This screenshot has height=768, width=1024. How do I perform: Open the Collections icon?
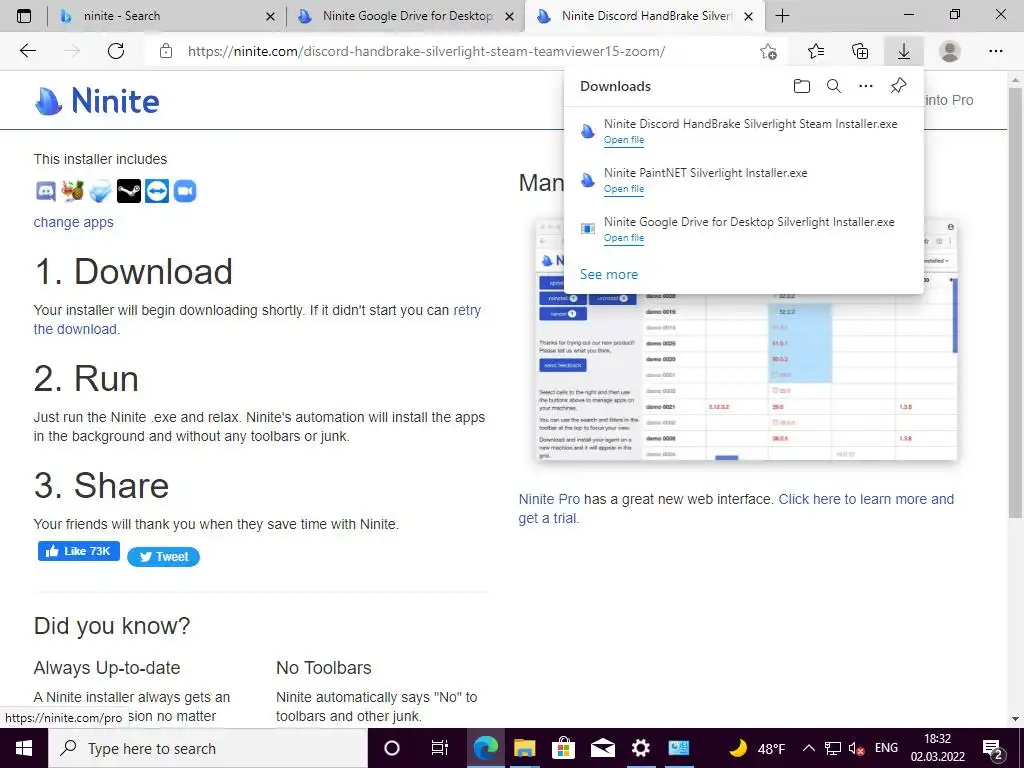pyautogui.click(x=860, y=51)
